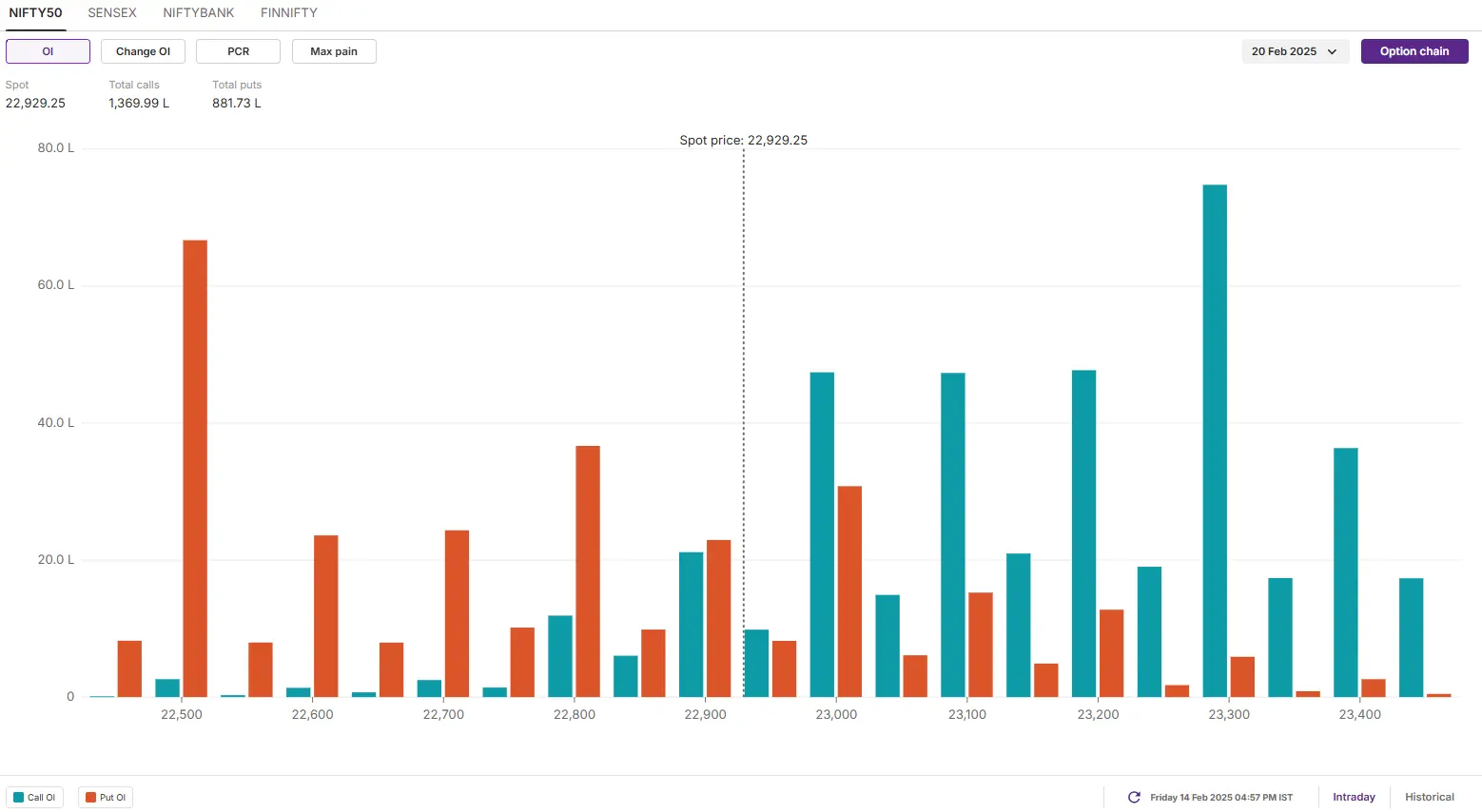This screenshot has height=812, width=1482.
Task: Switch to Historical mode
Action: pyautogui.click(x=1430, y=797)
